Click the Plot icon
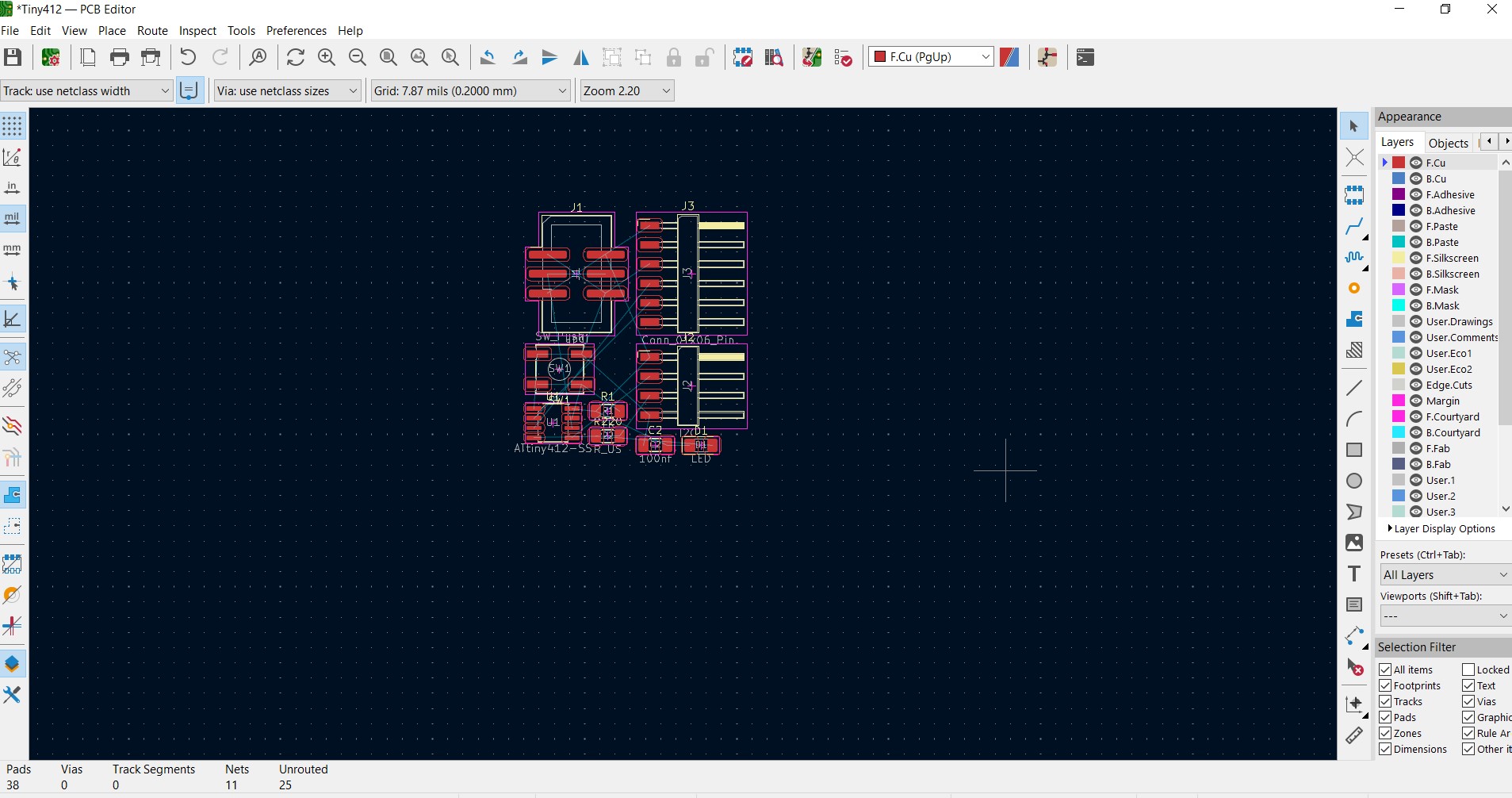This screenshot has width=1512, height=798. [x=151, y=57]
